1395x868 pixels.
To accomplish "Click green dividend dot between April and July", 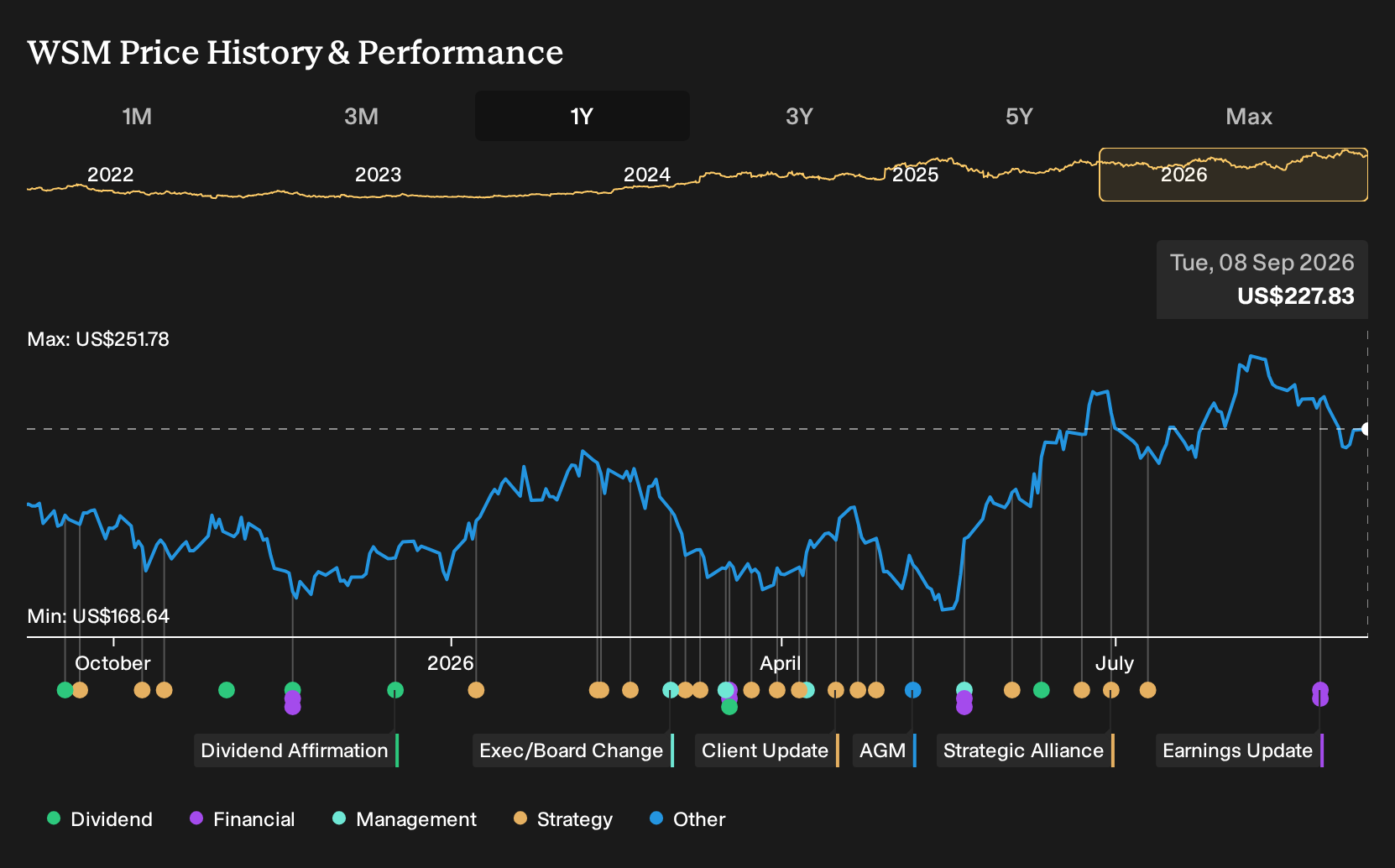I will click(x=1042, y=690).
